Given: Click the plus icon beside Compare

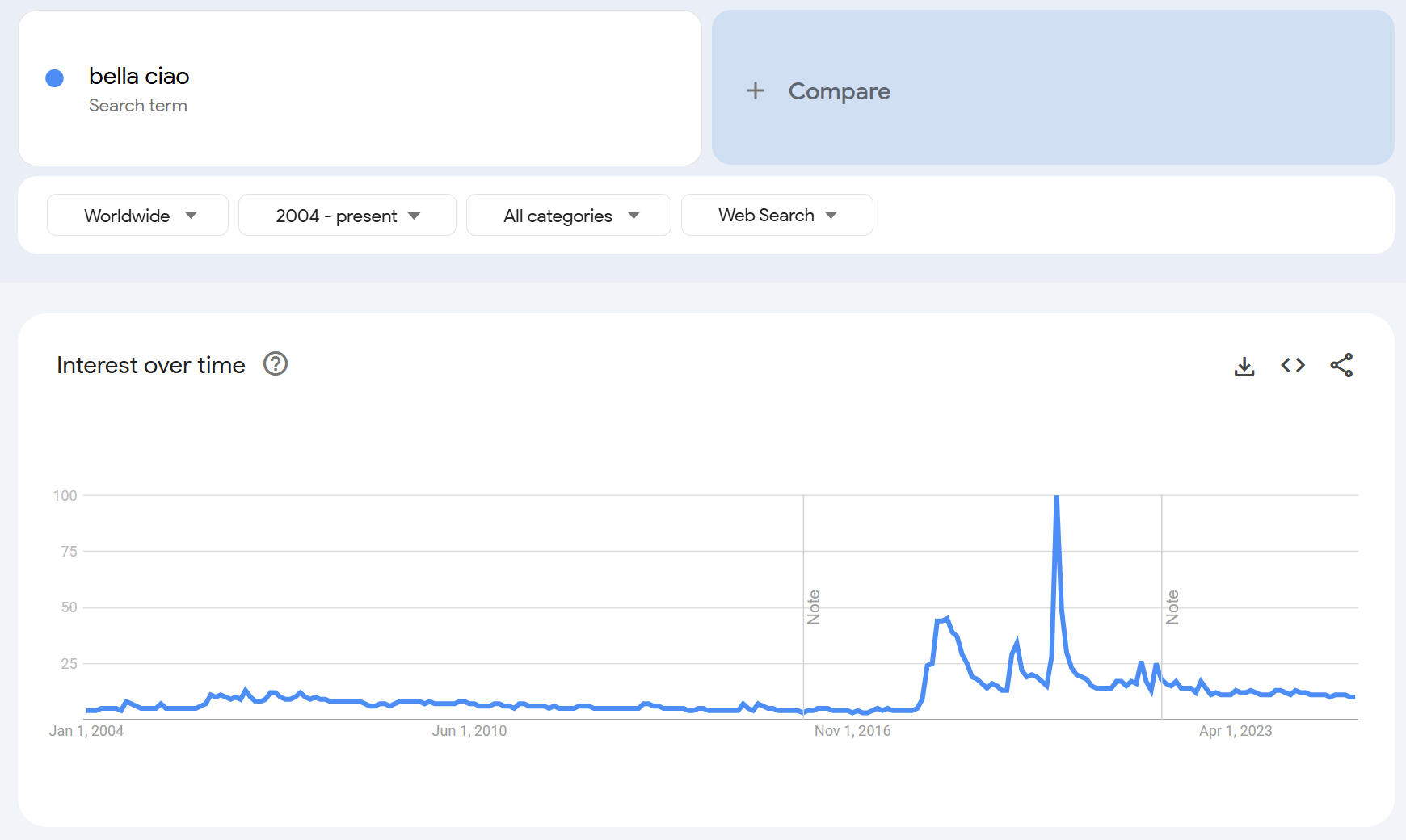Looking at the screenshot, I should (x=755, y=90).
